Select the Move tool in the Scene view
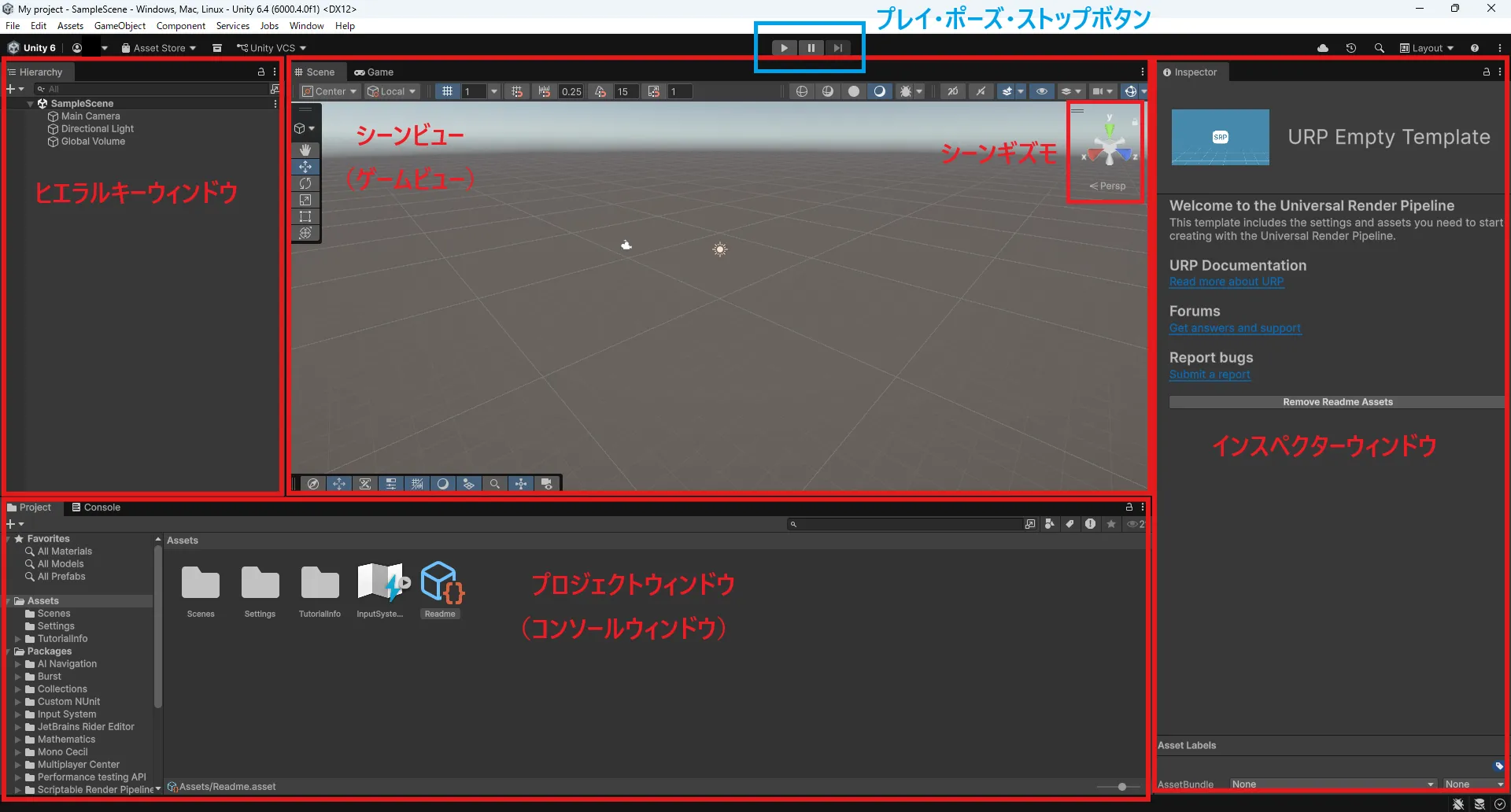Screen dimensions: 1511x812 305,166
